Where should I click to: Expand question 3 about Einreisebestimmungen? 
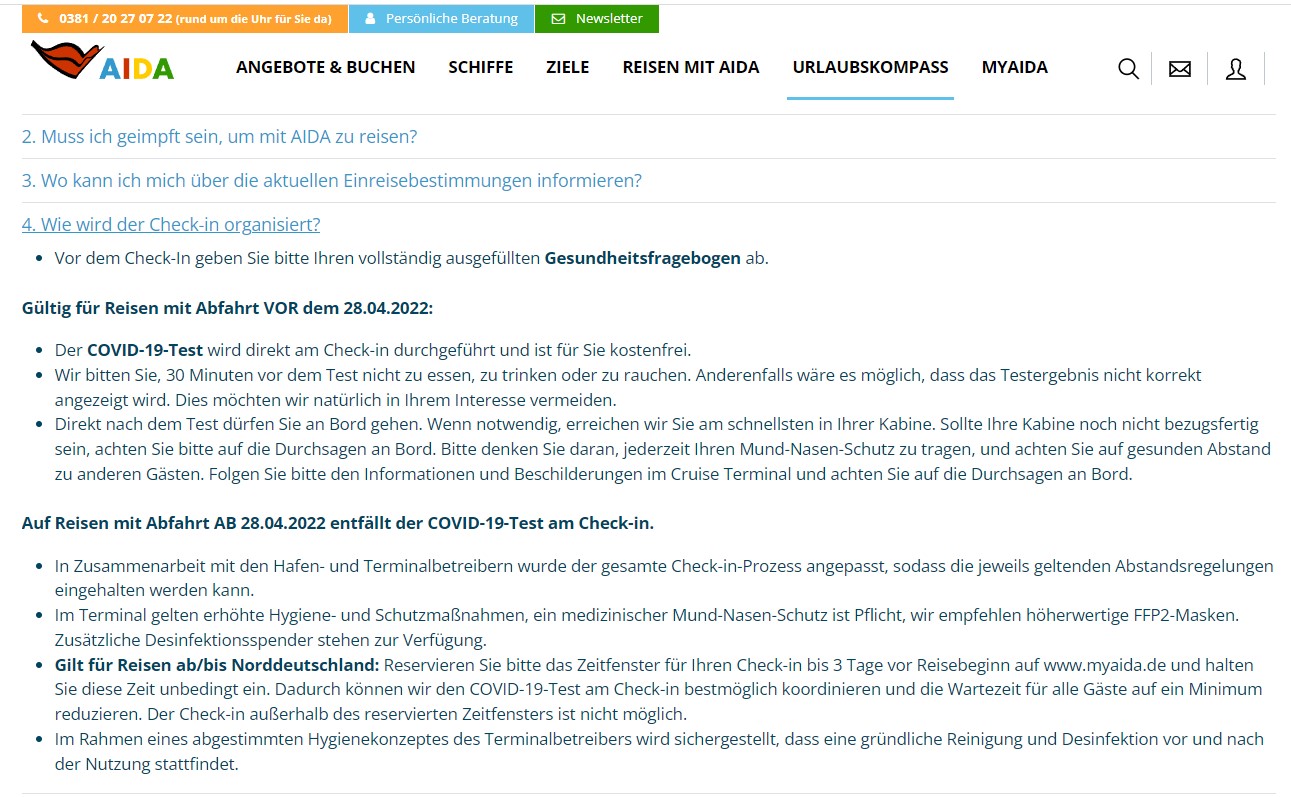click(331, 180)
